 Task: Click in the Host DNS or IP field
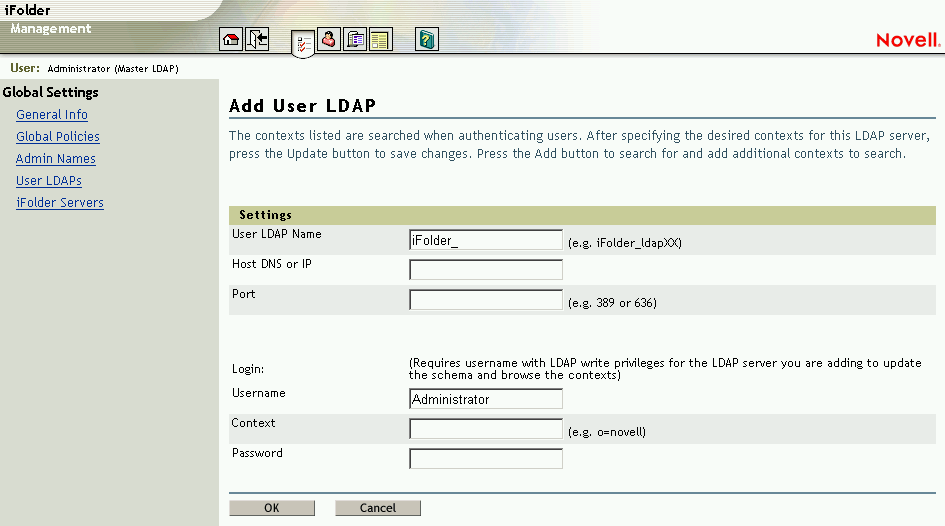[x=486, y=270]
